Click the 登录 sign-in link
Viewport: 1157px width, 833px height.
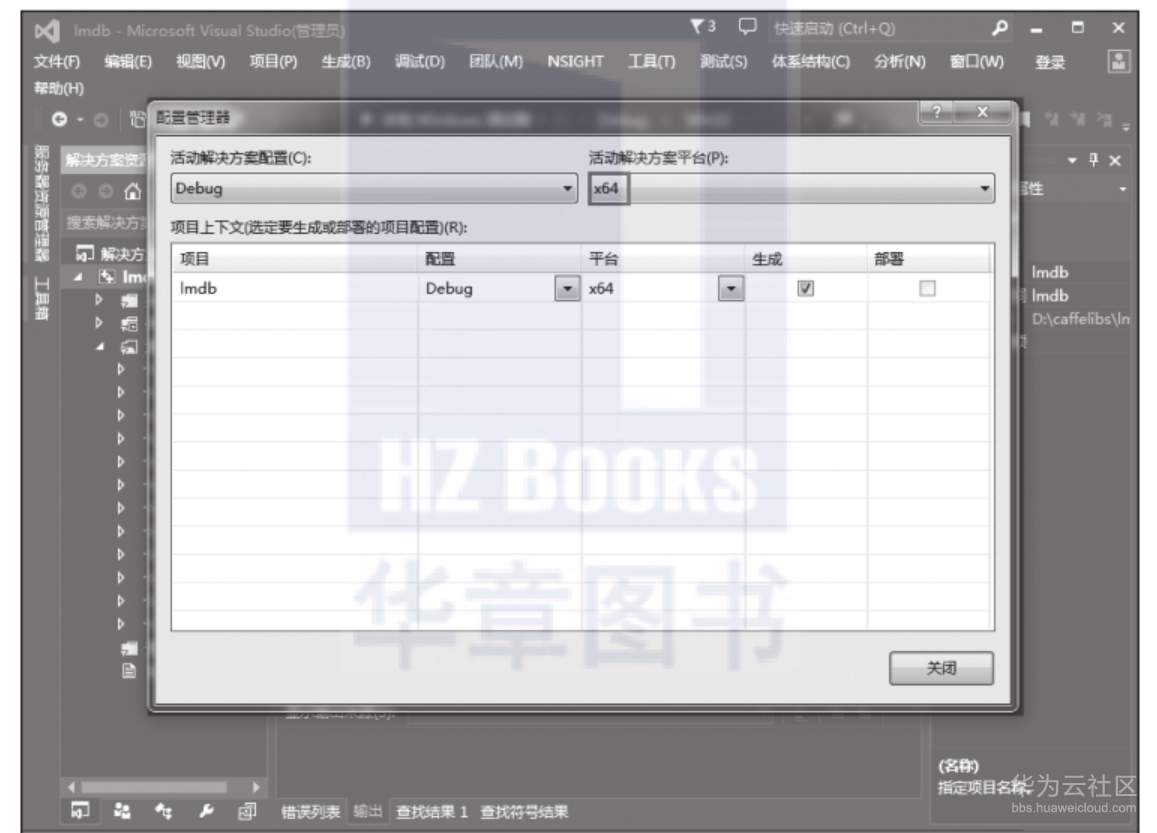point(1050,62)
